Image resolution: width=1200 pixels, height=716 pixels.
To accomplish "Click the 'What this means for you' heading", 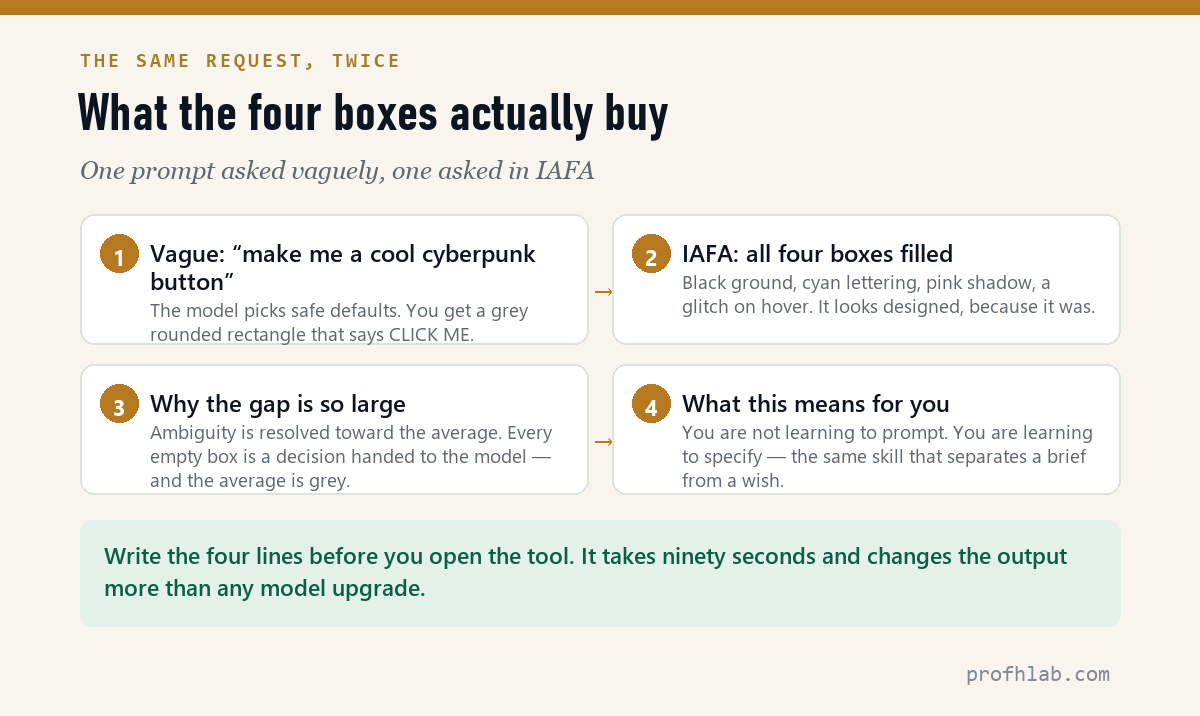I will pos(816,404).
